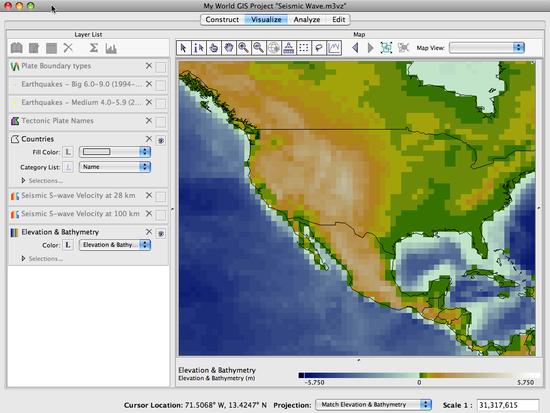Switch to the Construct tab
The width and height of the screenshot is (550, 413).
pyautogui.click(x=222, y=20)
